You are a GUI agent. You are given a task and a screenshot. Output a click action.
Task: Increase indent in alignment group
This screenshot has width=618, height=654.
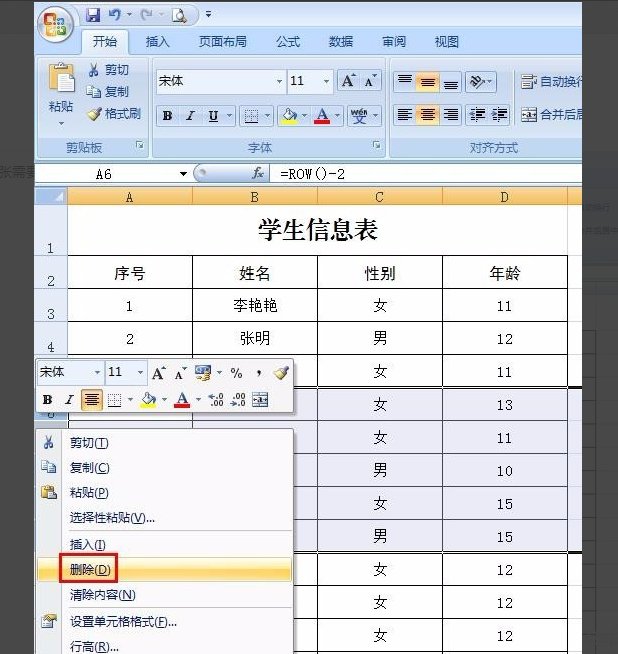point(499,114)
